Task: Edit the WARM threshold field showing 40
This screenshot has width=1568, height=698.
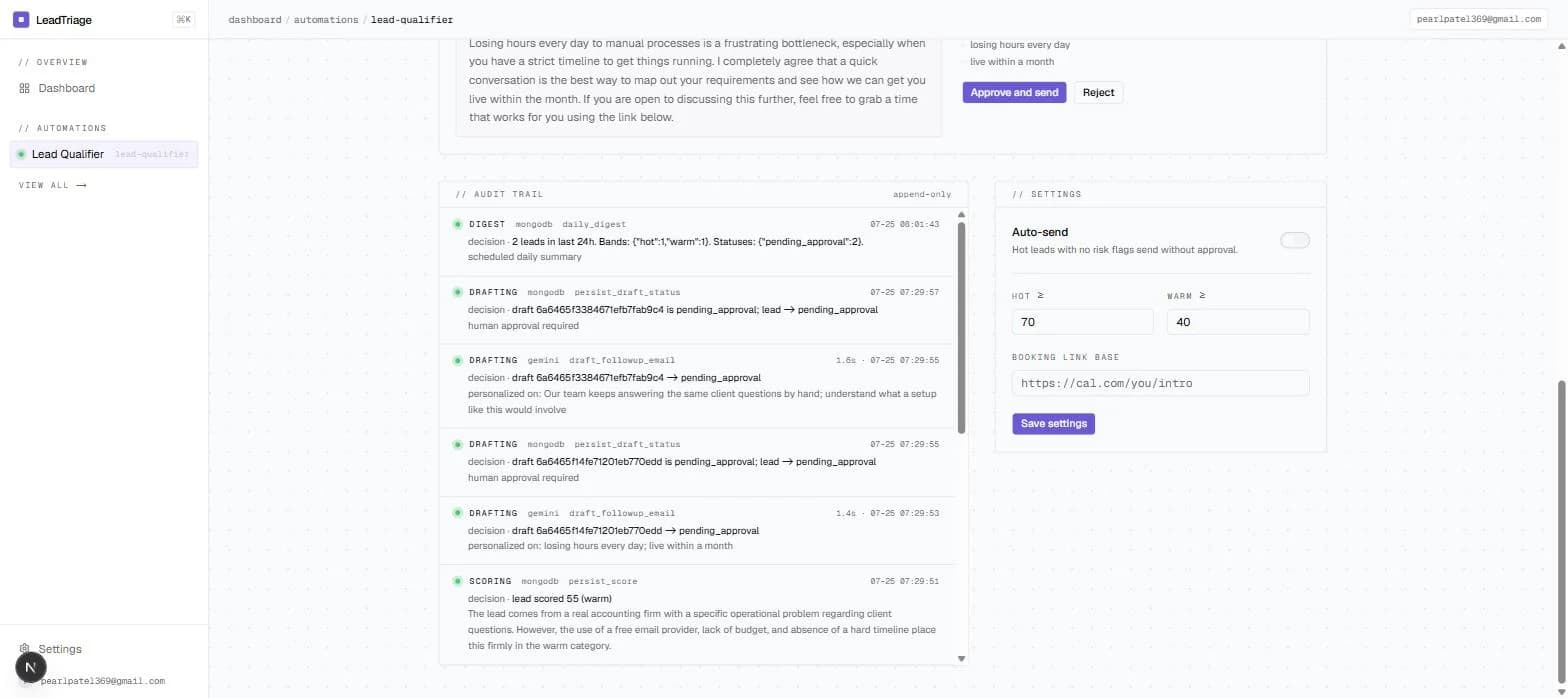Action: (x=1238, y=322)
